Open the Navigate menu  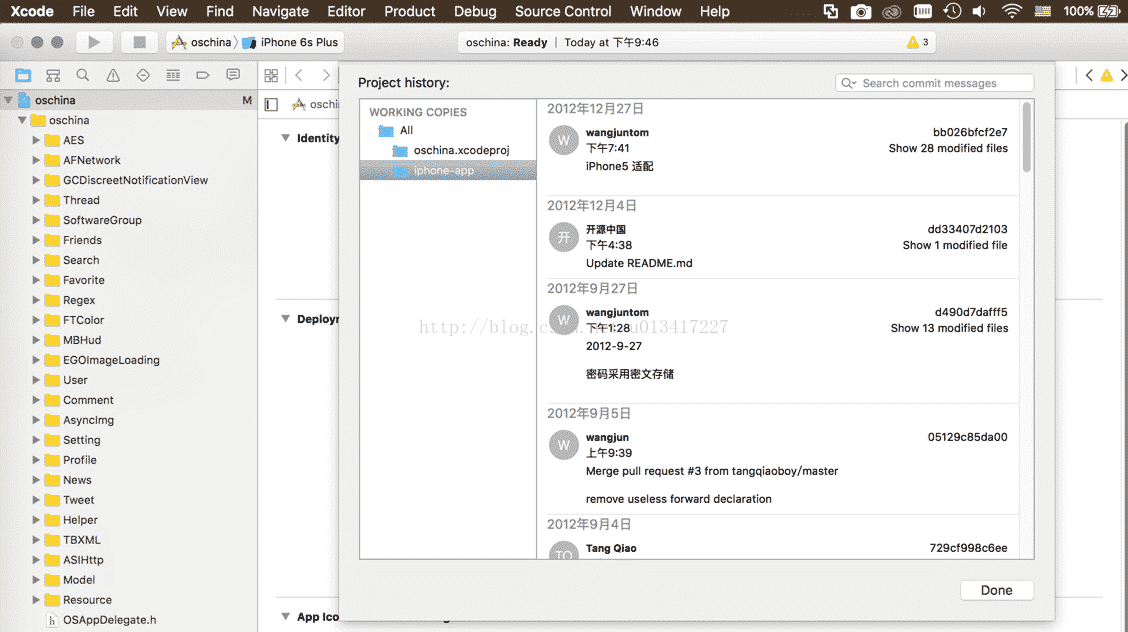(x=281, y=12)
